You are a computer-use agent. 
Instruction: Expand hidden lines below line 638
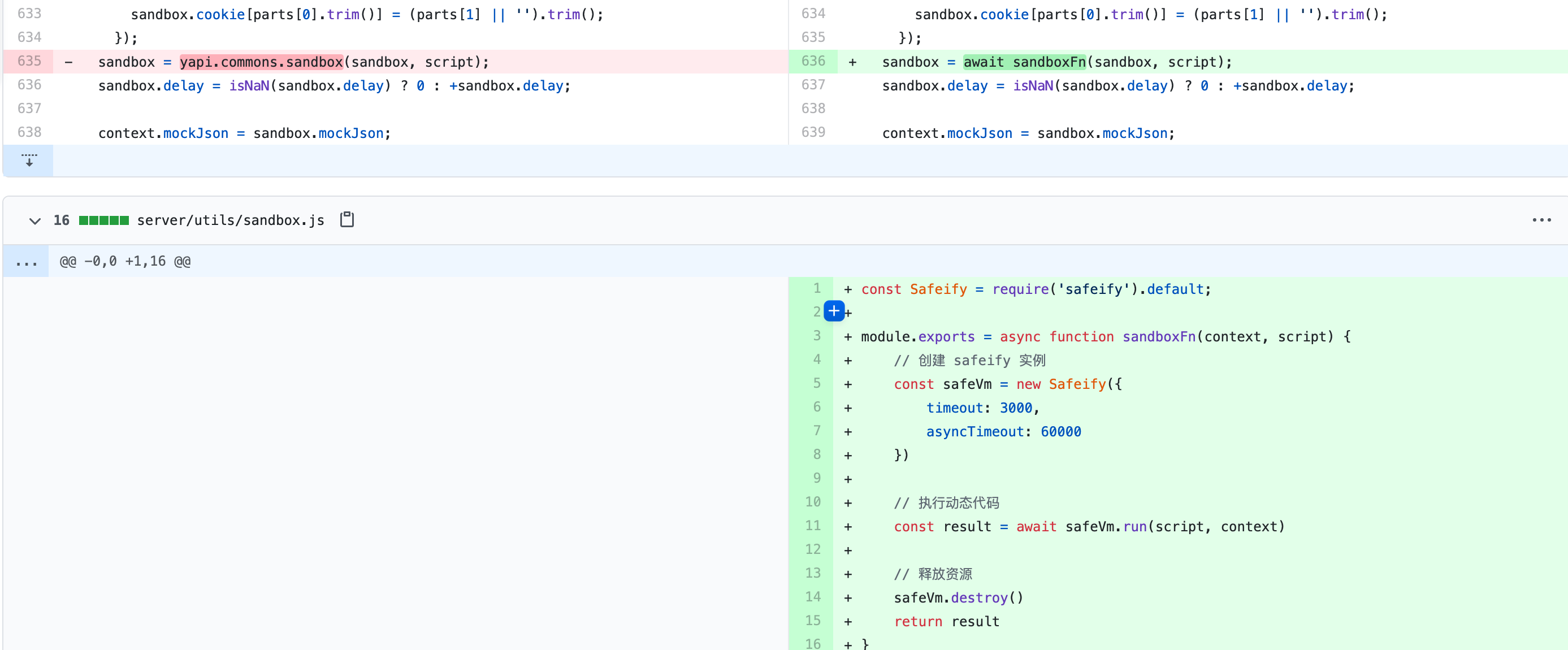click(29, 160)
